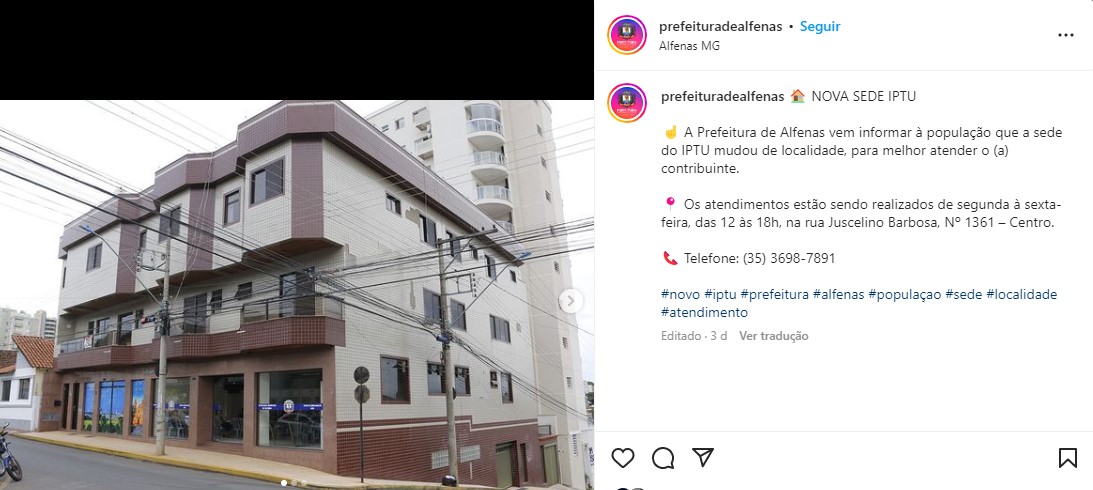Open the #iptu hashtag
Screen dimensions: 1093x490
720,294
